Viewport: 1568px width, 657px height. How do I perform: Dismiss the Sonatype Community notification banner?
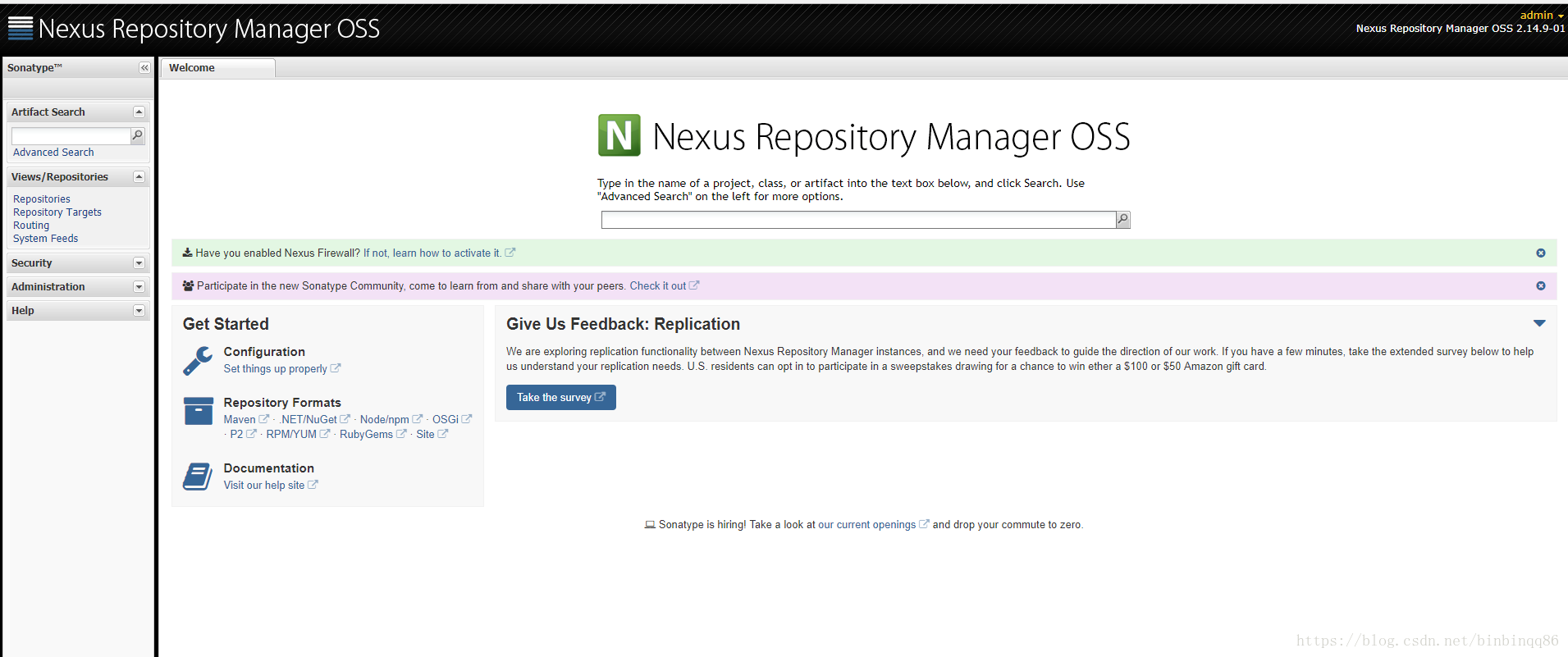1540,286
